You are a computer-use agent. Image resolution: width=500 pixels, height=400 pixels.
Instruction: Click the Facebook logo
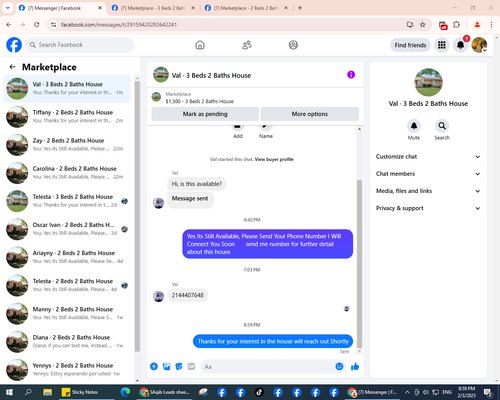[14, 45]
